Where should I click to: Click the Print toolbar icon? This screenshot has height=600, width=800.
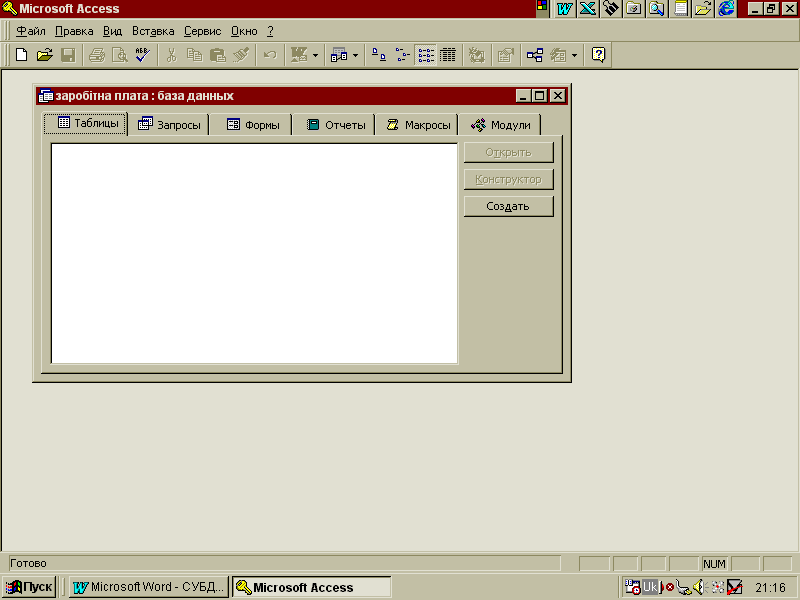point(97,55)
